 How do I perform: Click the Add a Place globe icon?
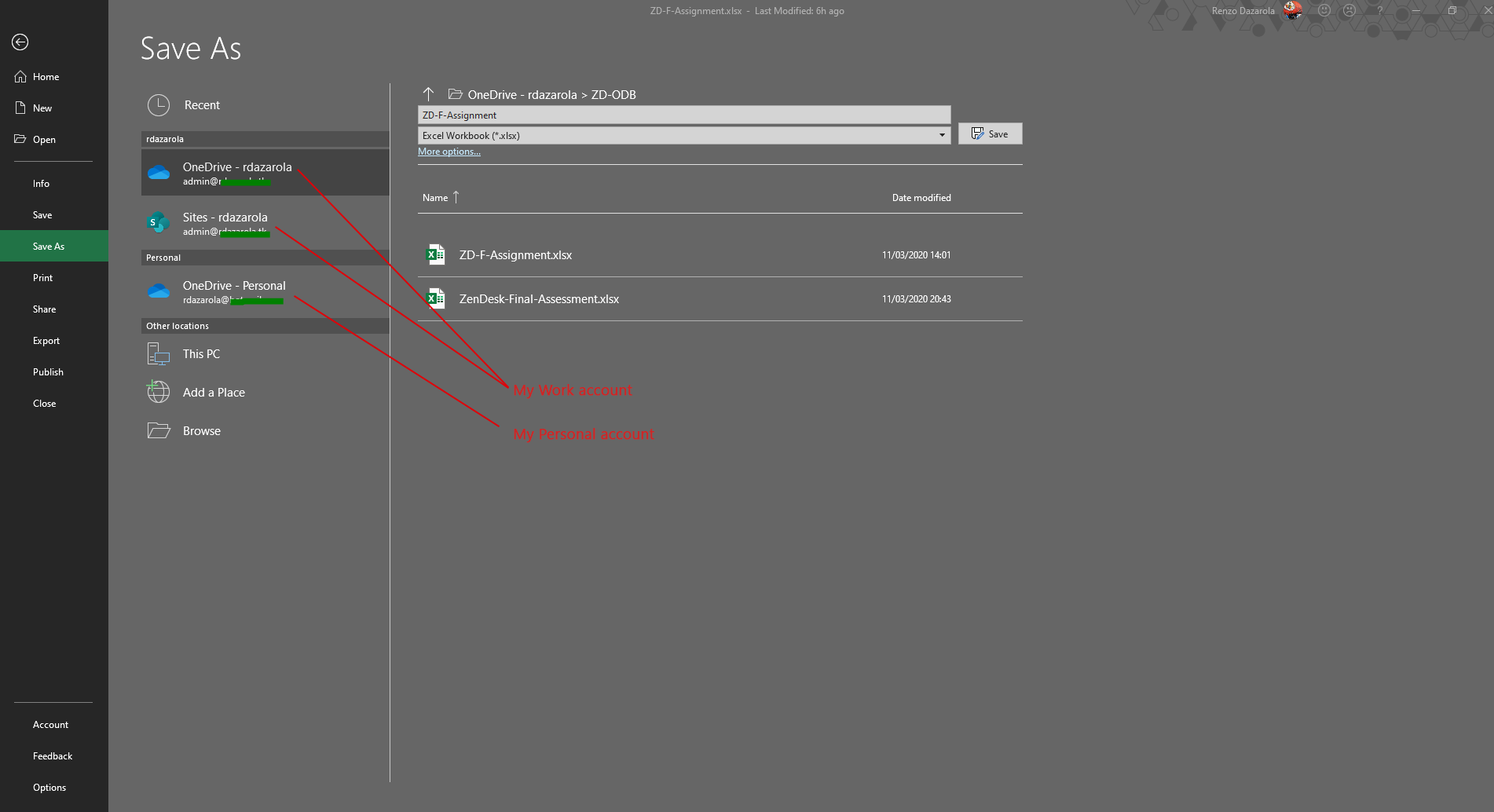[x=159, y=391]
